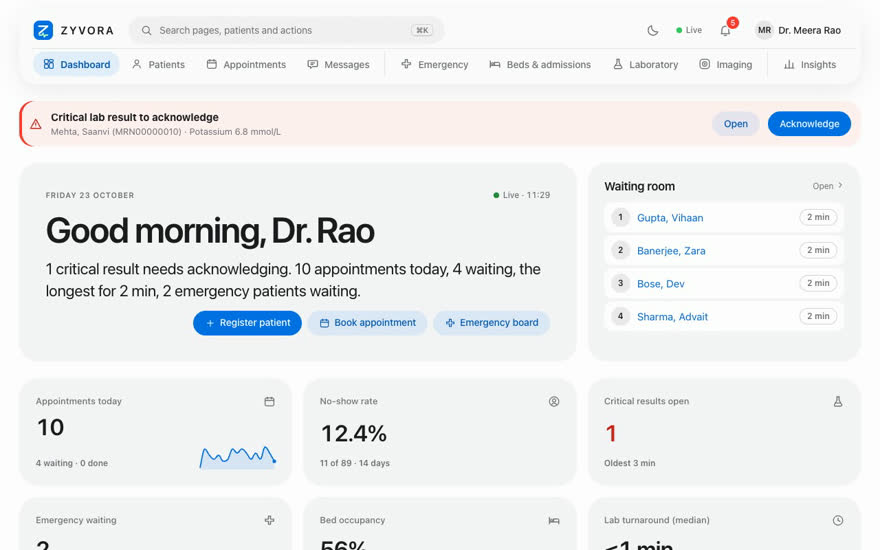Click the ⌘K shortcut badge in search
Image resolution: width=880 pixels, height=550 pixels.
(422, 30)
